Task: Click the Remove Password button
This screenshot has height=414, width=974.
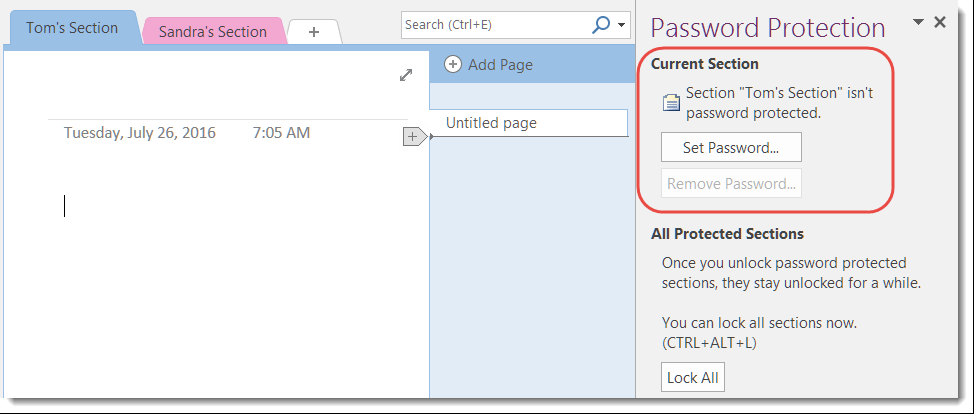Action: pos(731,183)
